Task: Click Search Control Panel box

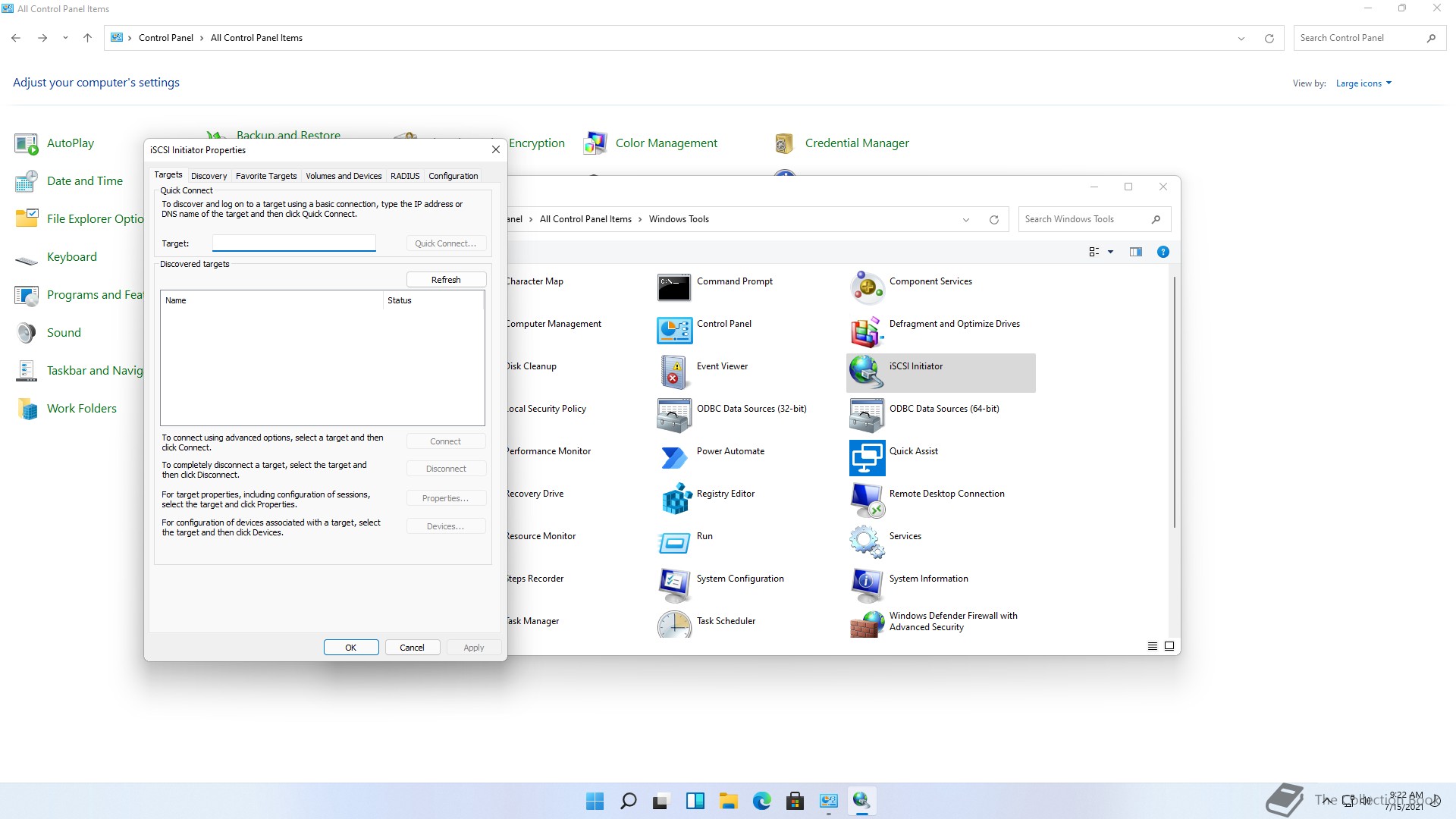Action: 1370,38
